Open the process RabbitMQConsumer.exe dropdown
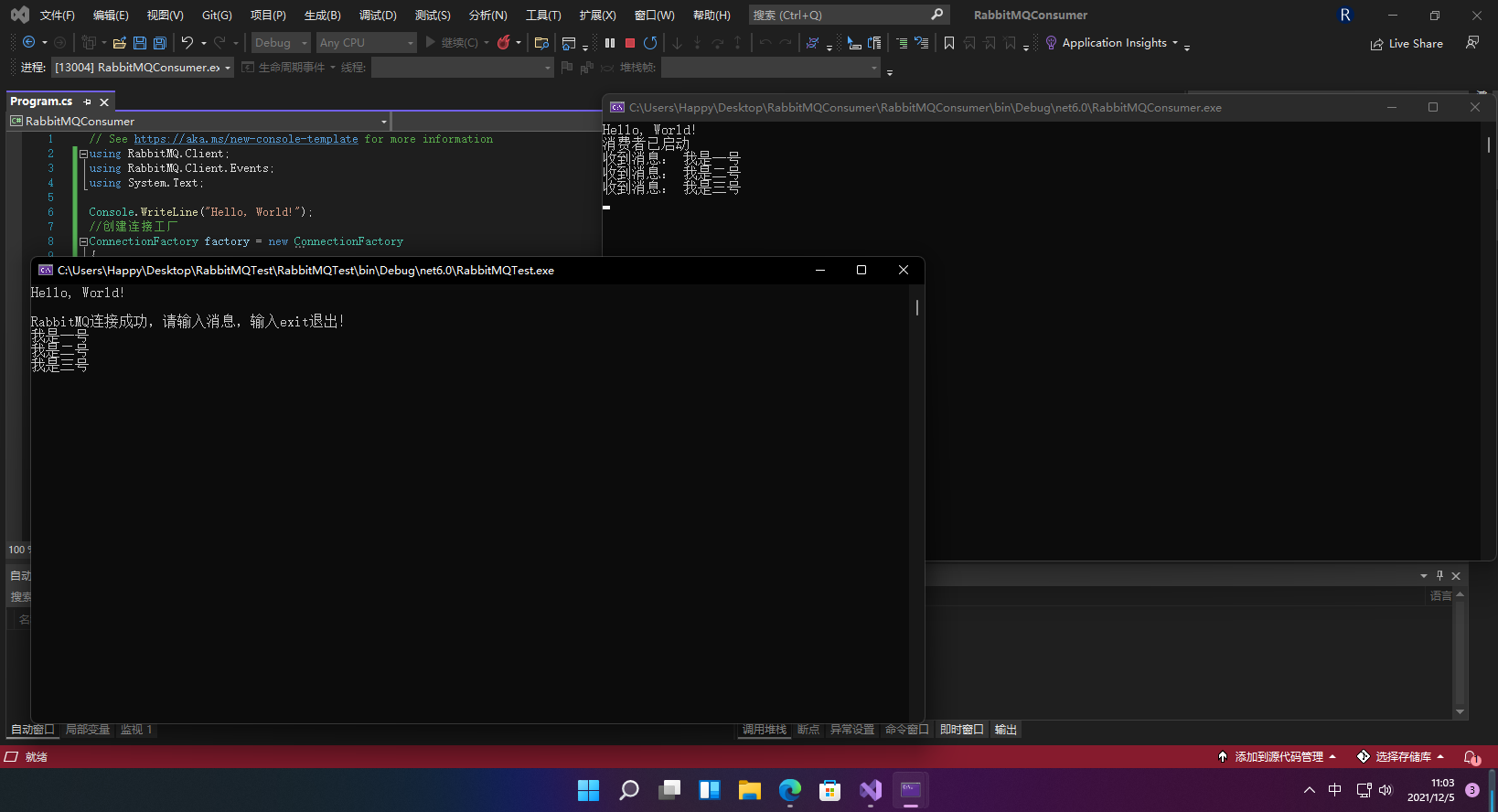The height and width of the screenshot is (812, 1498). tap(143, 68)
